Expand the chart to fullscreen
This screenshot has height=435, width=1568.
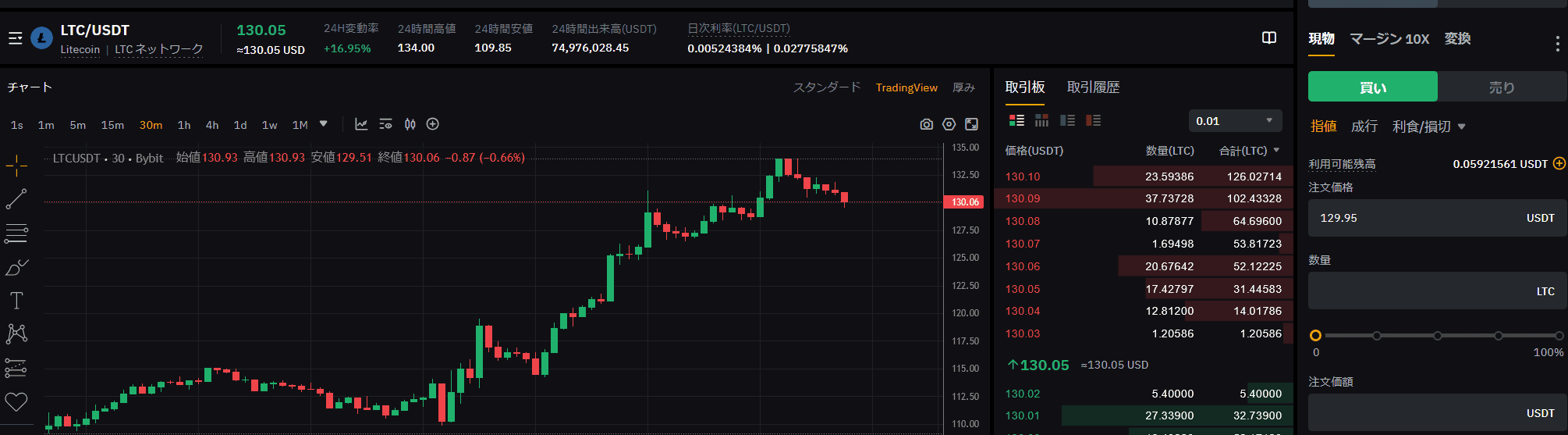[971, 124]
